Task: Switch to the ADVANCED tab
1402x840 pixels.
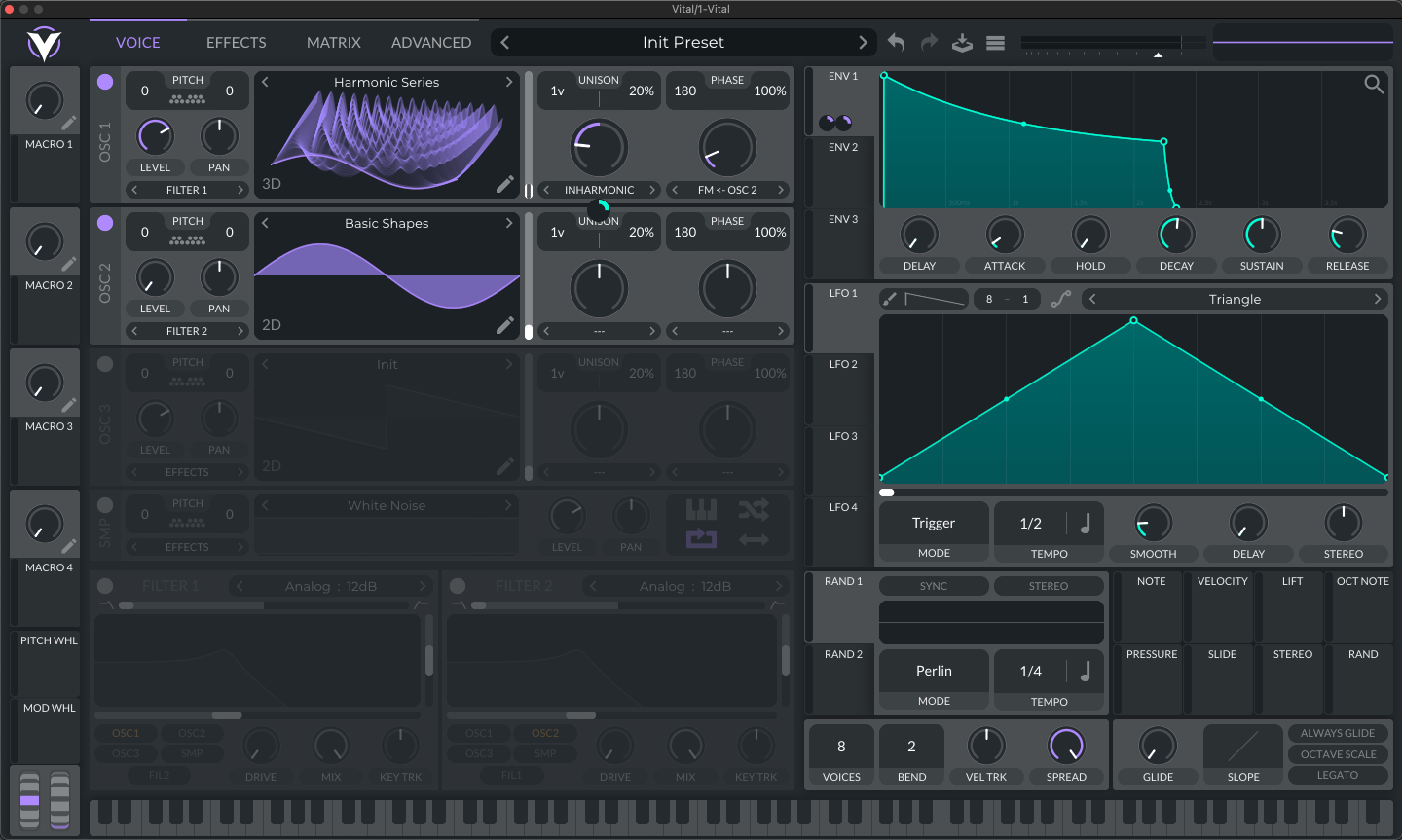Action: point(431,42)
